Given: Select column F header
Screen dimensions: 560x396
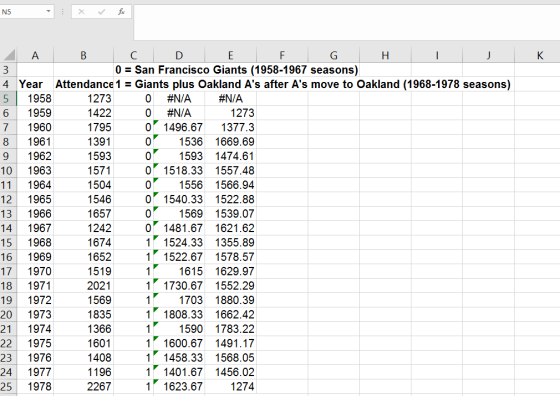Looking at the screenshot, I should tap(282, 55).
